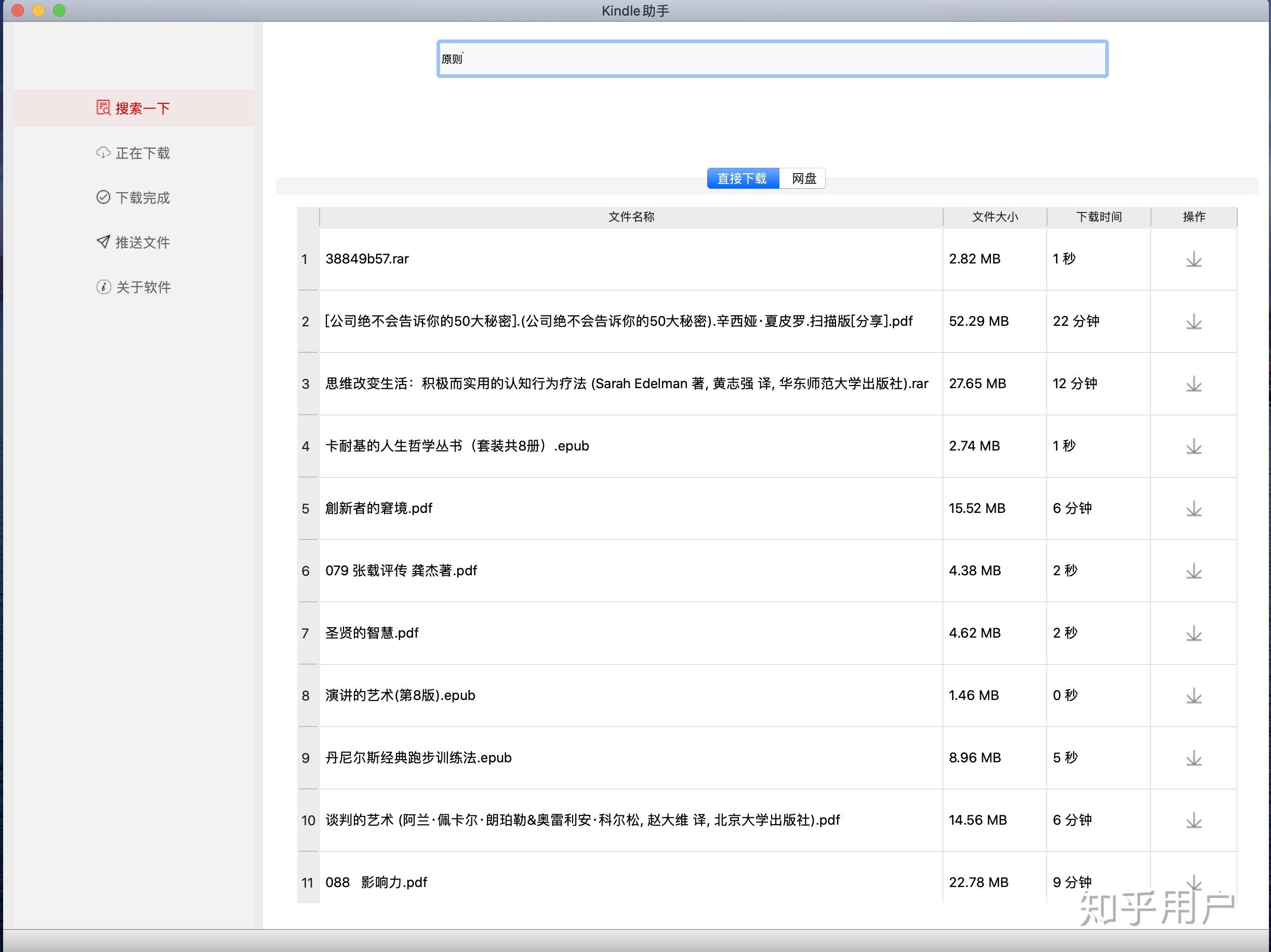Download the 公司绝不会告诉你的50大秘密 pdf file

1194,322
